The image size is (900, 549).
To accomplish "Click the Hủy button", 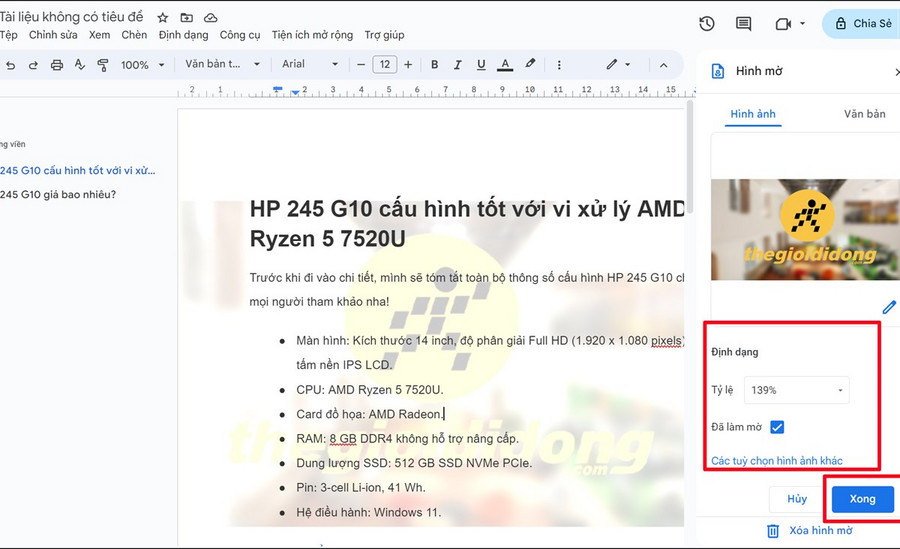I will [x=797, y=499].
